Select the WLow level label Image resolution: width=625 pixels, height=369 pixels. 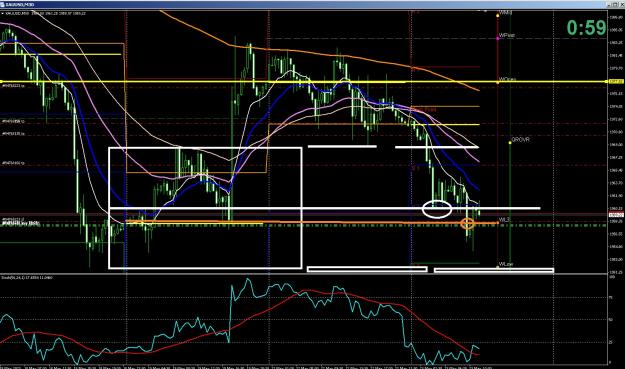(x=506, y=264)
